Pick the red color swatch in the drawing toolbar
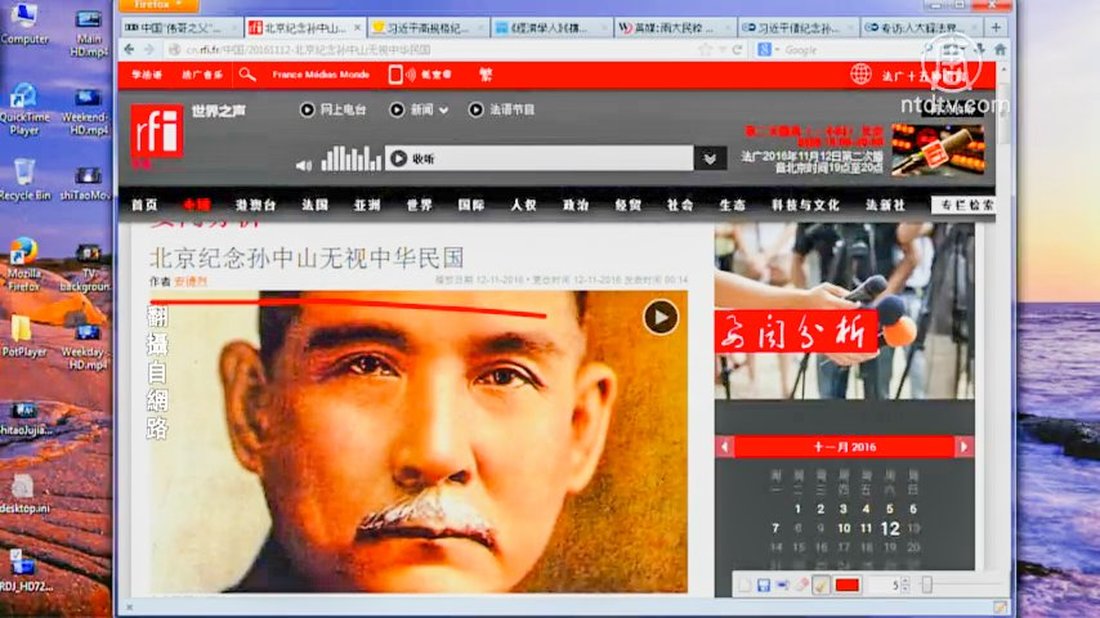Image resolution: width=1100 pixels, height=618 pixels. (848, 585)
